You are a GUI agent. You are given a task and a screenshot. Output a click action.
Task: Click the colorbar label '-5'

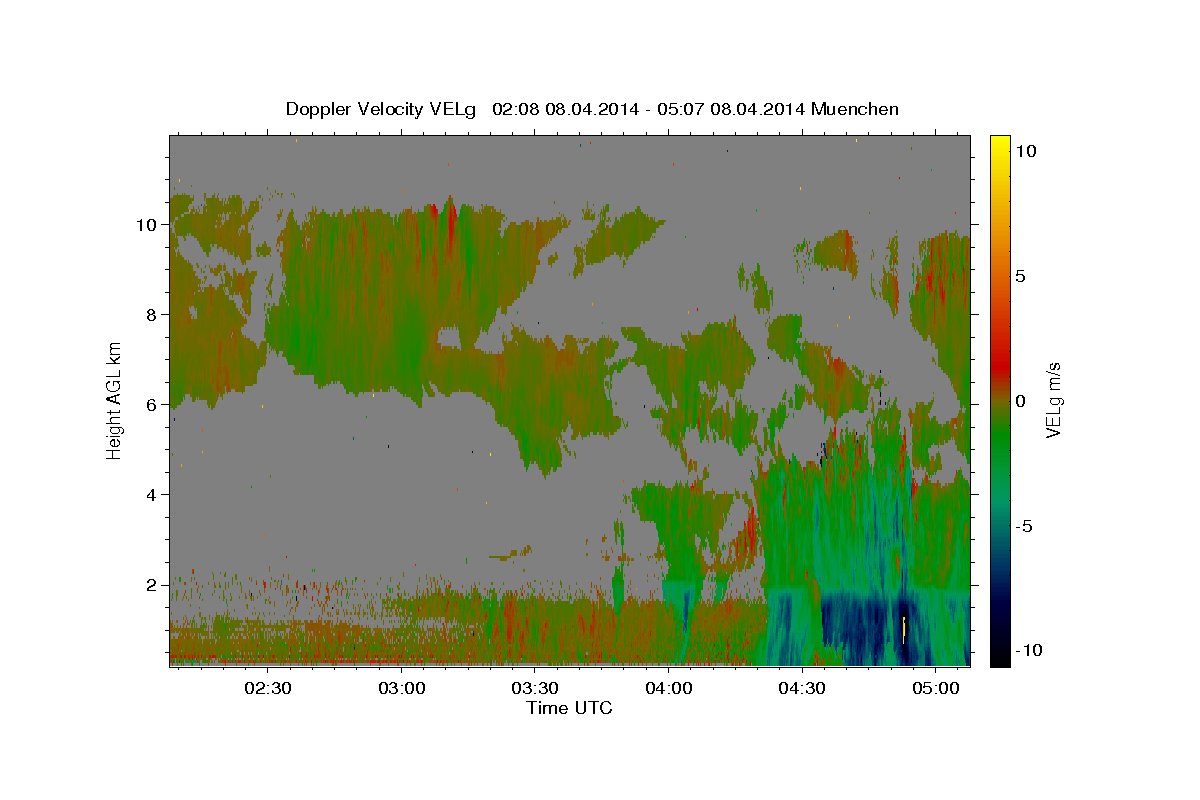[x=1024, y=526]
